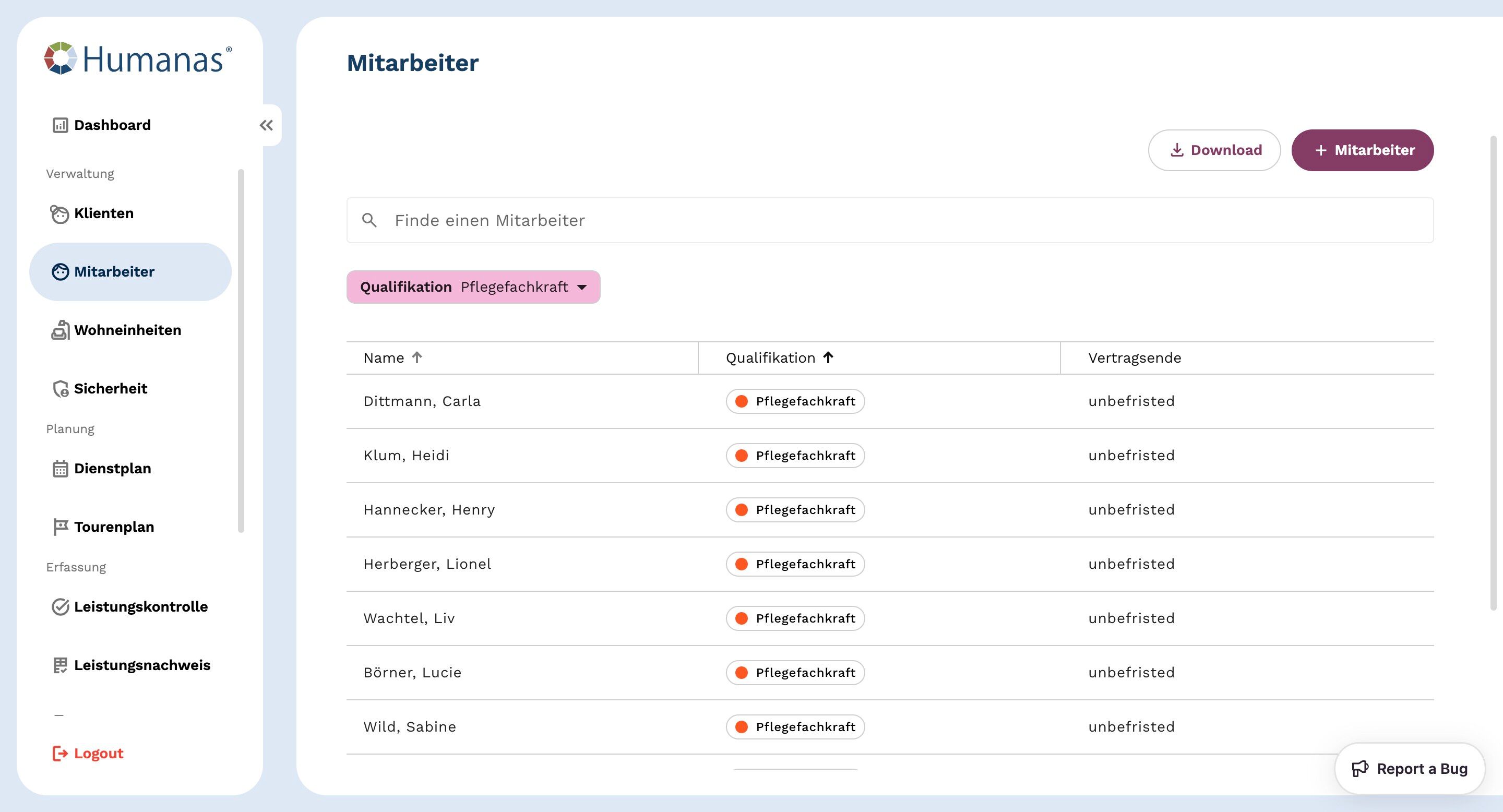Click the Leistungsnachweis sheet icon

[60, 665]
